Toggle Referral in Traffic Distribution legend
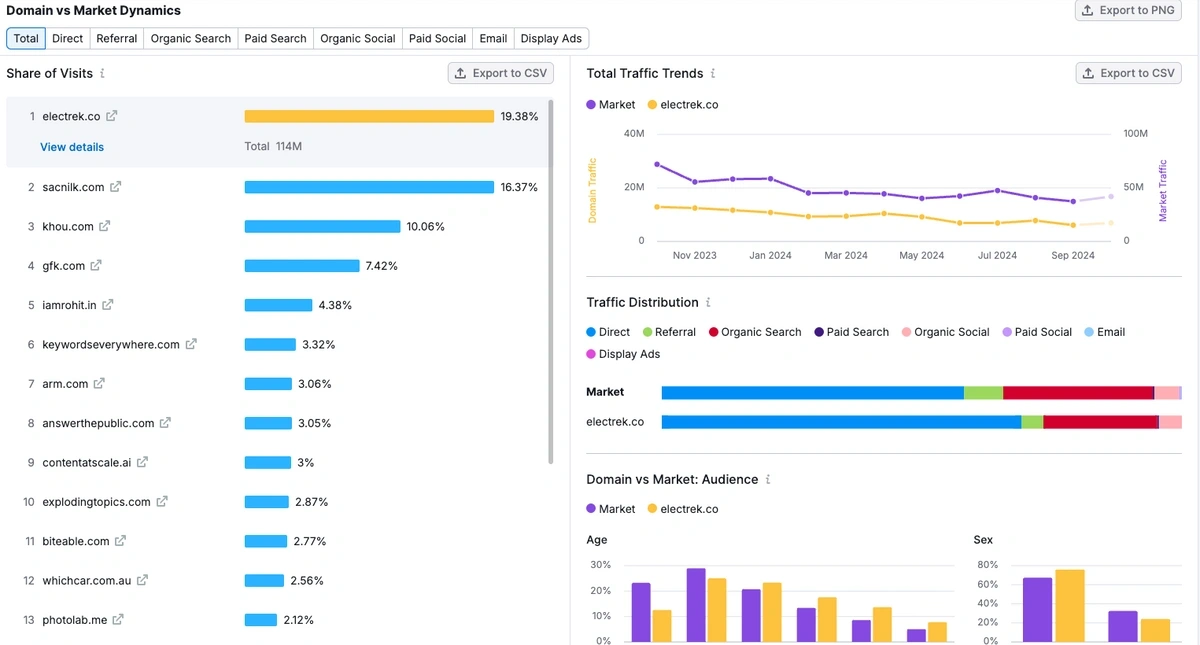 (669, 332)
